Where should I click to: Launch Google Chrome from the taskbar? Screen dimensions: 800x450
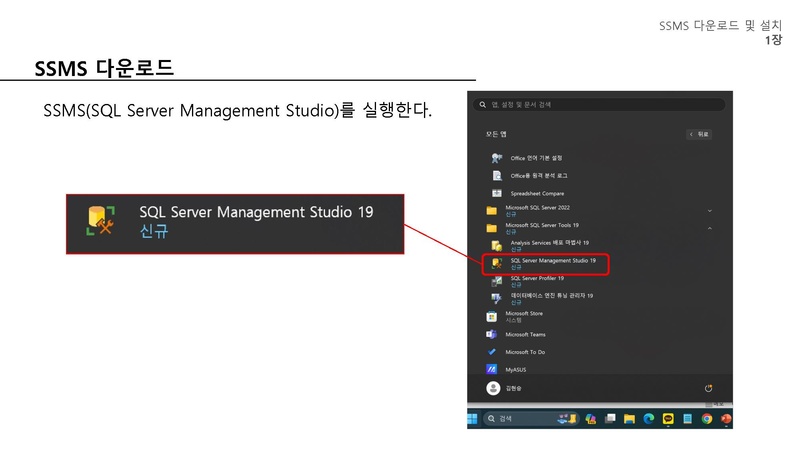tap(707, 418)
